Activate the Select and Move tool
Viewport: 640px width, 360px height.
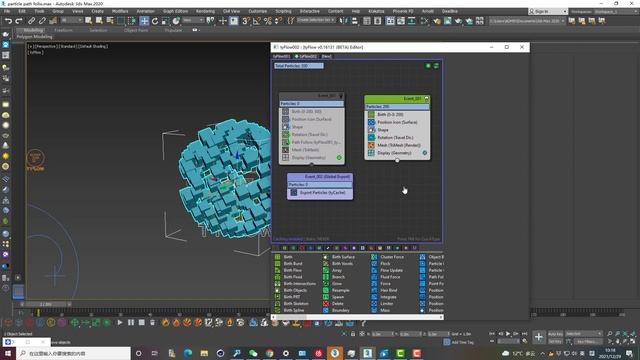[144, 21]
